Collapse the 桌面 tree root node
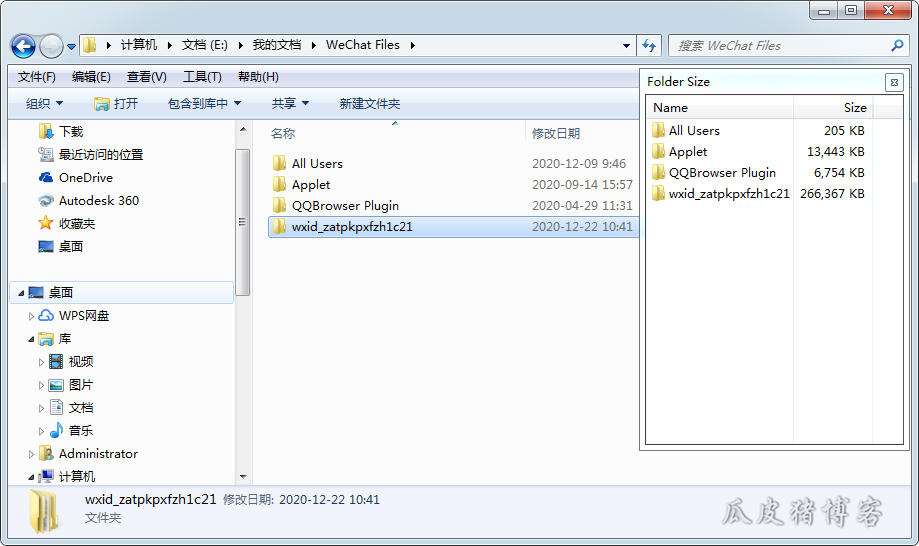The image size is (919, 546). [x=21, y=293]
